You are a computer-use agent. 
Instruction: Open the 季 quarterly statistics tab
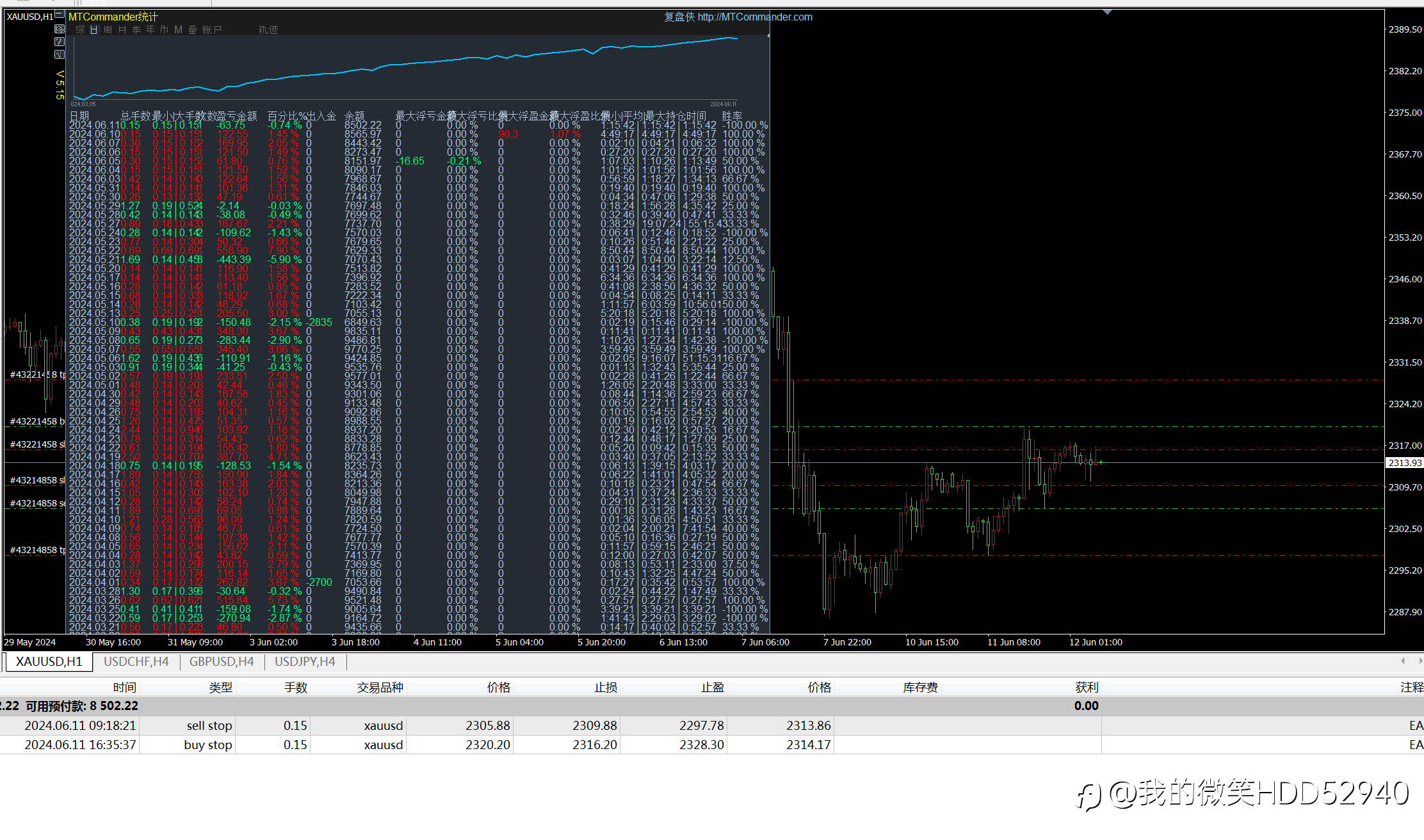click(136, 29)
